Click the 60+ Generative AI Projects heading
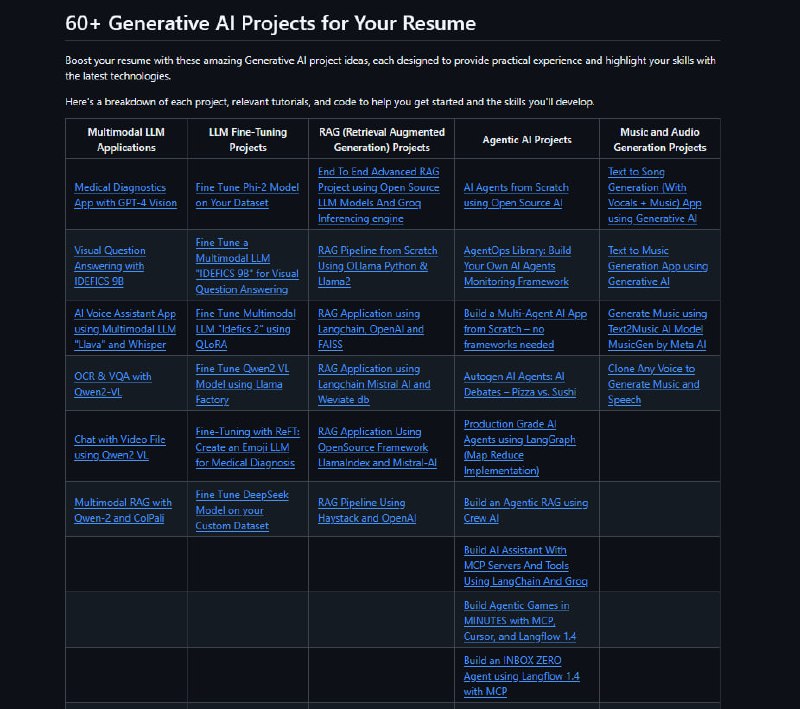 [x=270, y=23]
